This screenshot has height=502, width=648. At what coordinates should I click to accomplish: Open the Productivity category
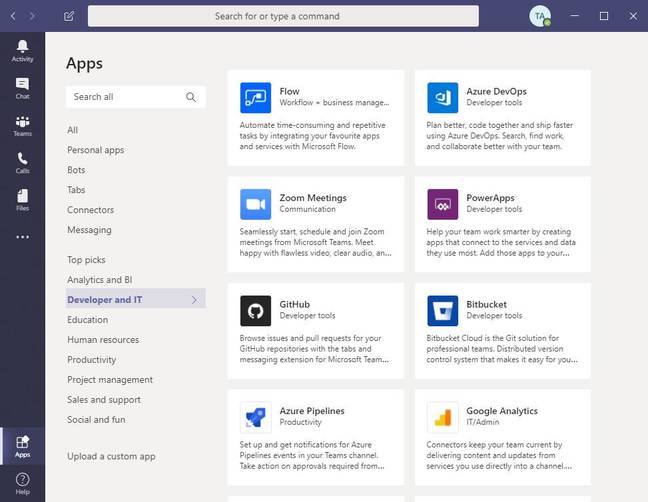91,360
